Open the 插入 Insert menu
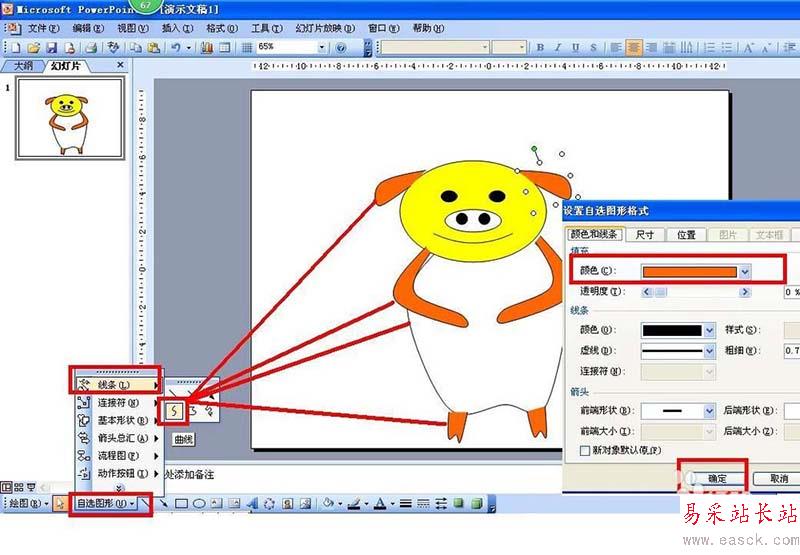Viewport: 800px width, 555px height. [x=177, y=29]
